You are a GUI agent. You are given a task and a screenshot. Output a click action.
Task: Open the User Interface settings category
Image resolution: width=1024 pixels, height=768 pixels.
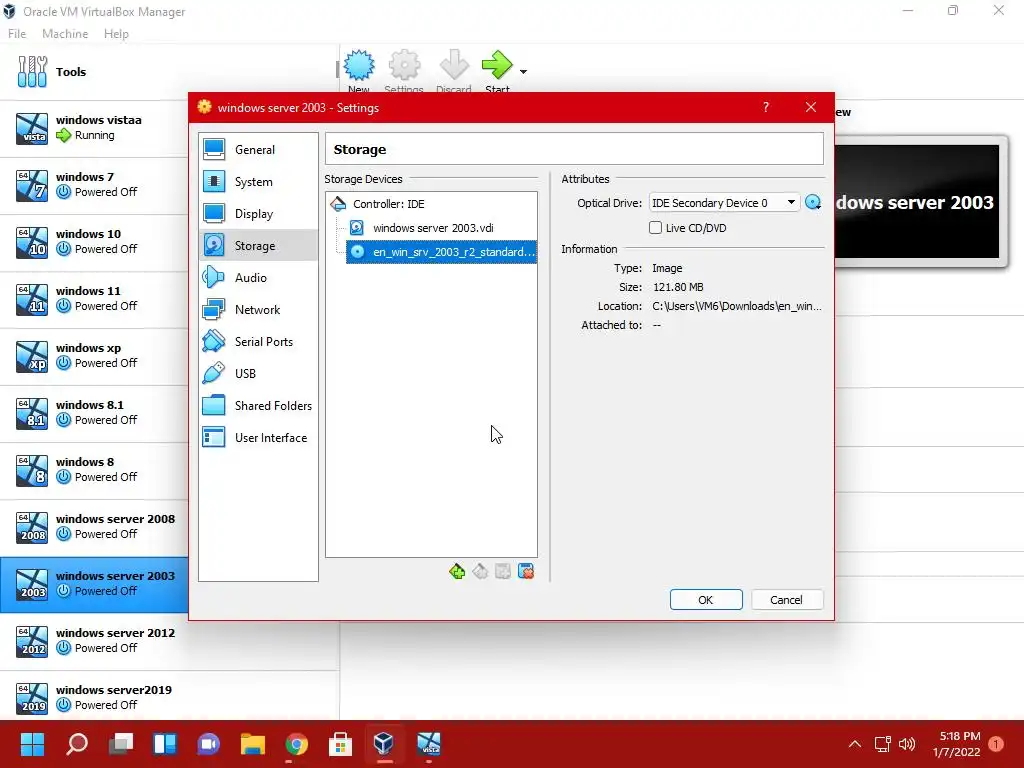tap(258, 438)
